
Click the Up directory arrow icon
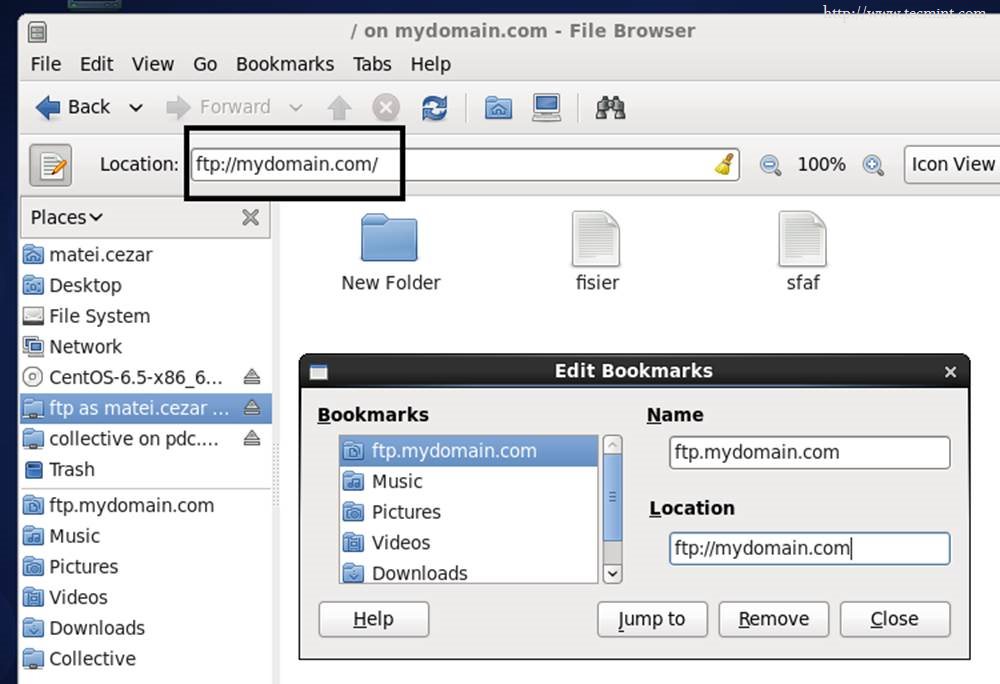tap(339, 108)
